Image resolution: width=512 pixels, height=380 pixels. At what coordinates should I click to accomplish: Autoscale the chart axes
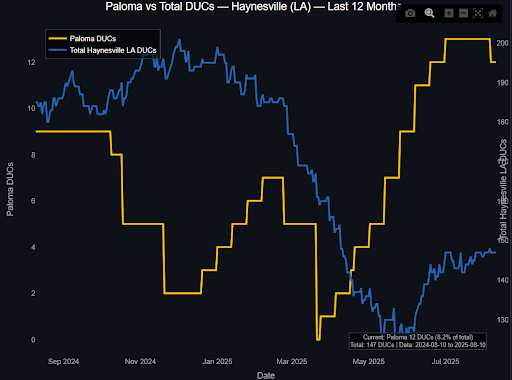478,13
